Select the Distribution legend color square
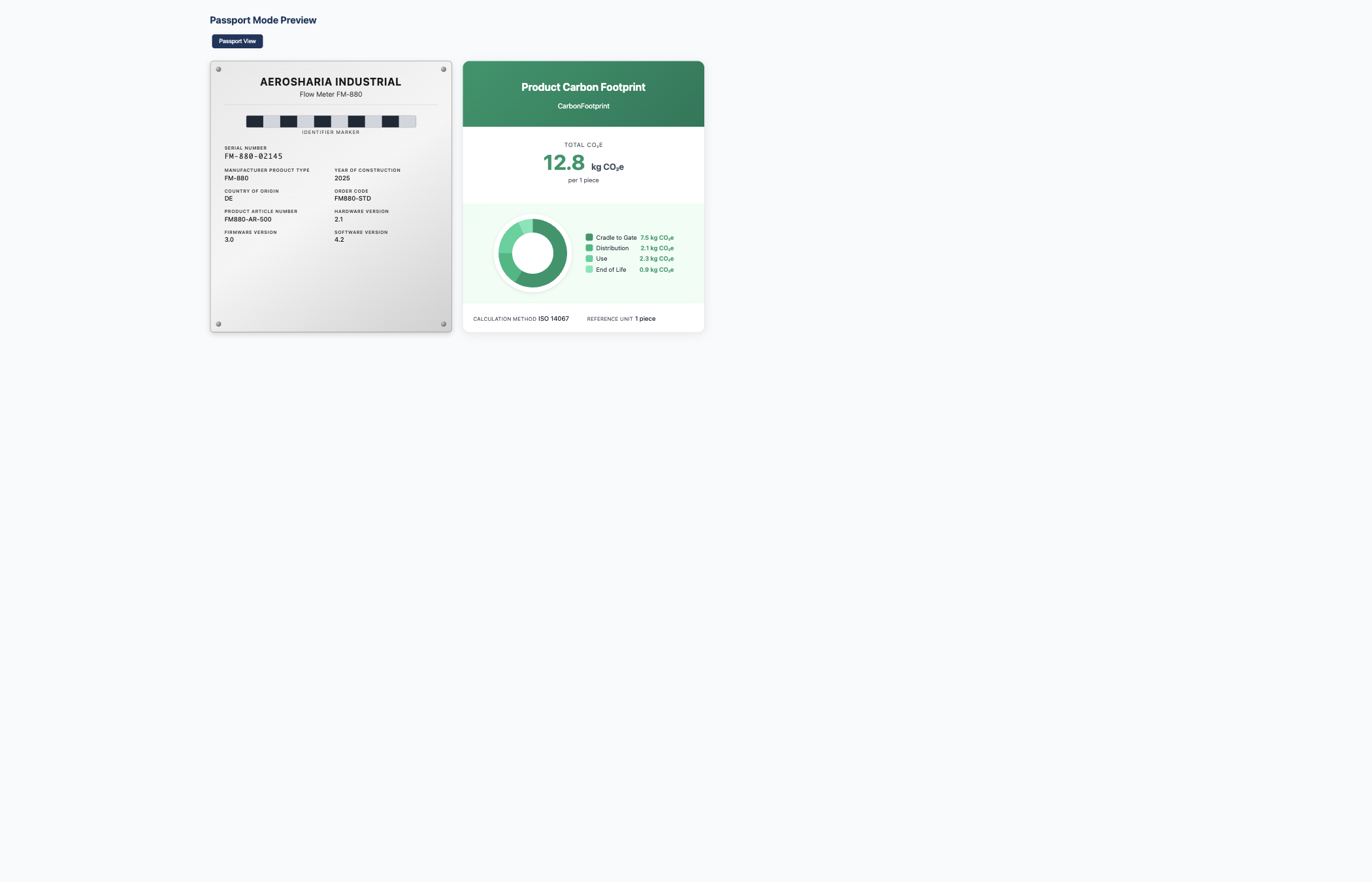Viewport: 1372px width, 882px height. 590,248
